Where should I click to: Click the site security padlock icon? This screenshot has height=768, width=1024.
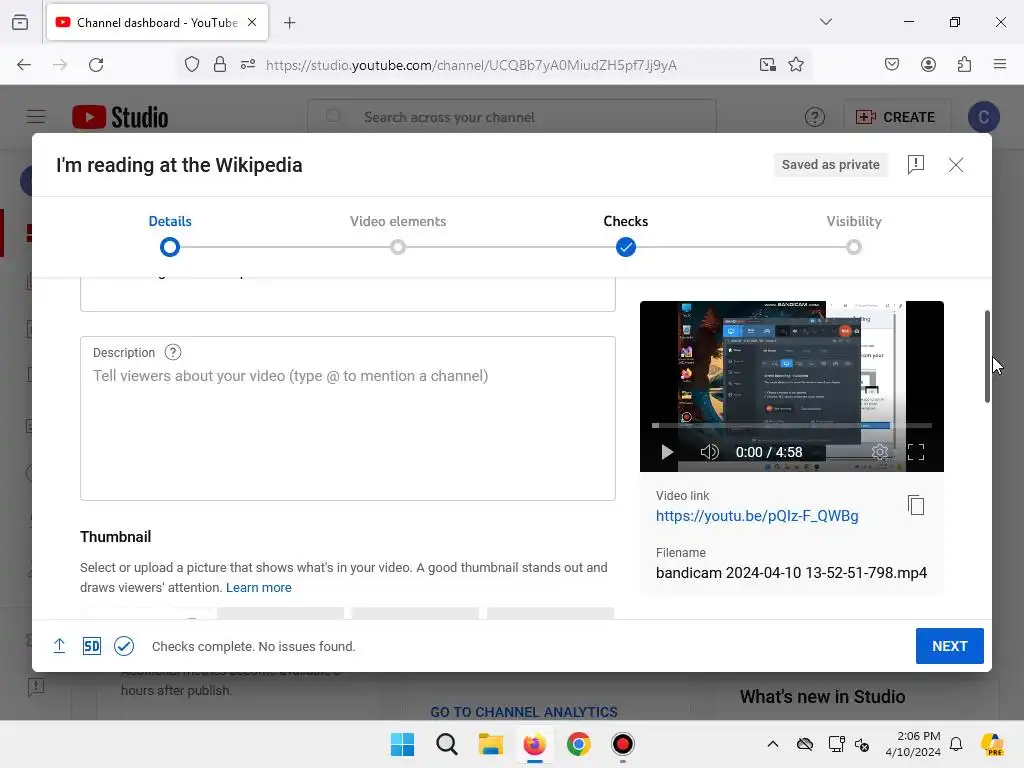point(220,64)
